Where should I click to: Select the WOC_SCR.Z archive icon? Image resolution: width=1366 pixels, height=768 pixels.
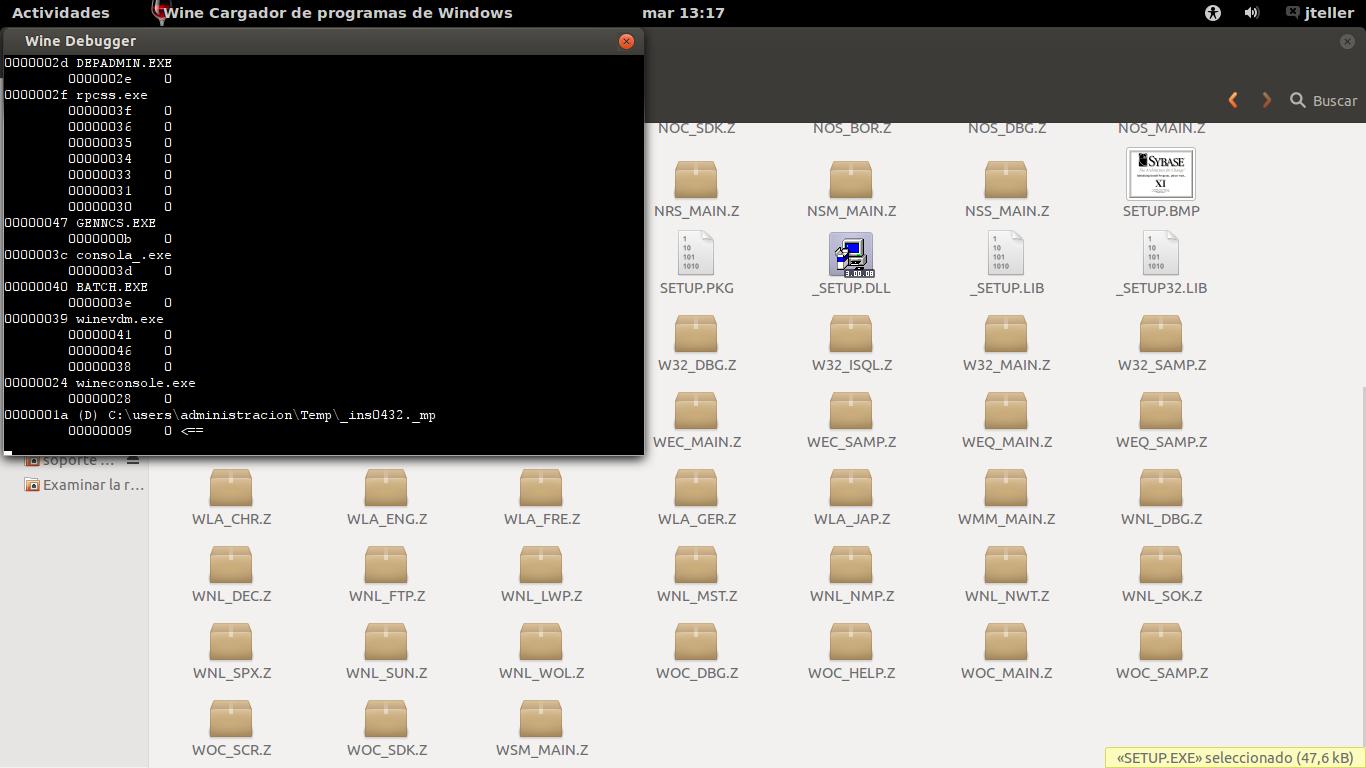(231, 719)
